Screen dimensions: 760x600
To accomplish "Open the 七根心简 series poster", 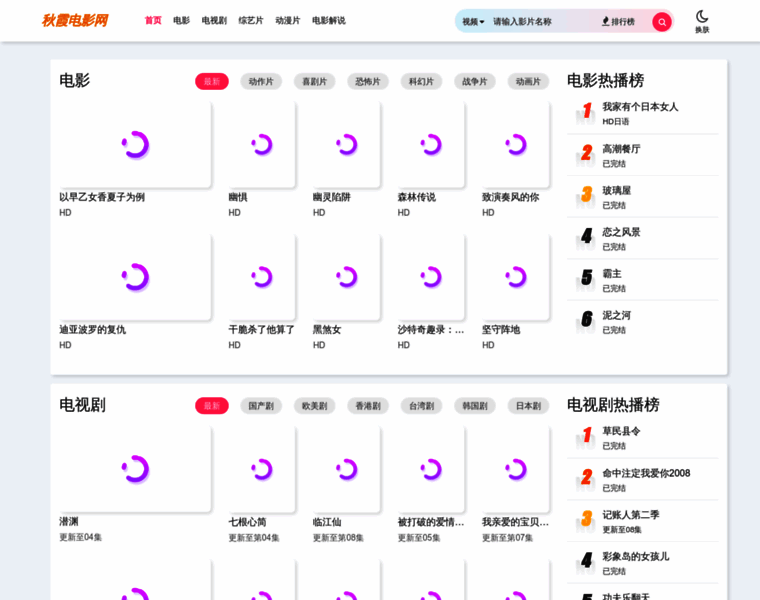I will 262,469.
